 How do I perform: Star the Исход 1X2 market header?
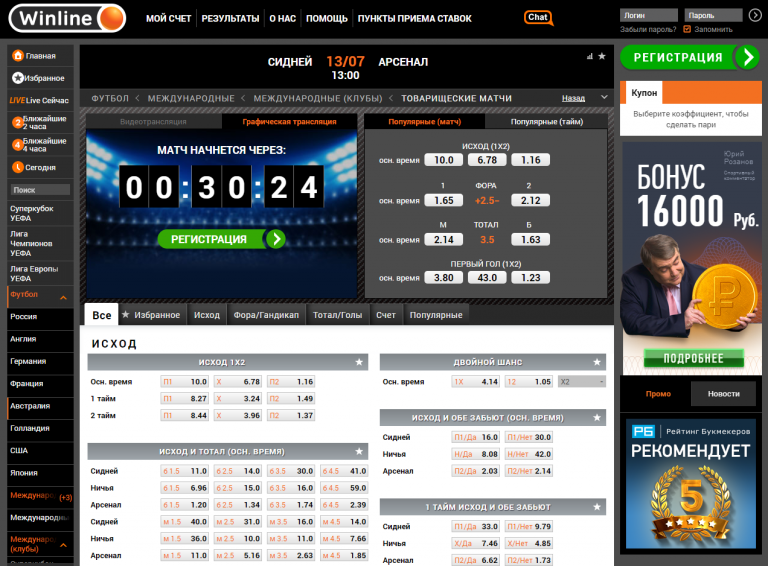(359, 362)
